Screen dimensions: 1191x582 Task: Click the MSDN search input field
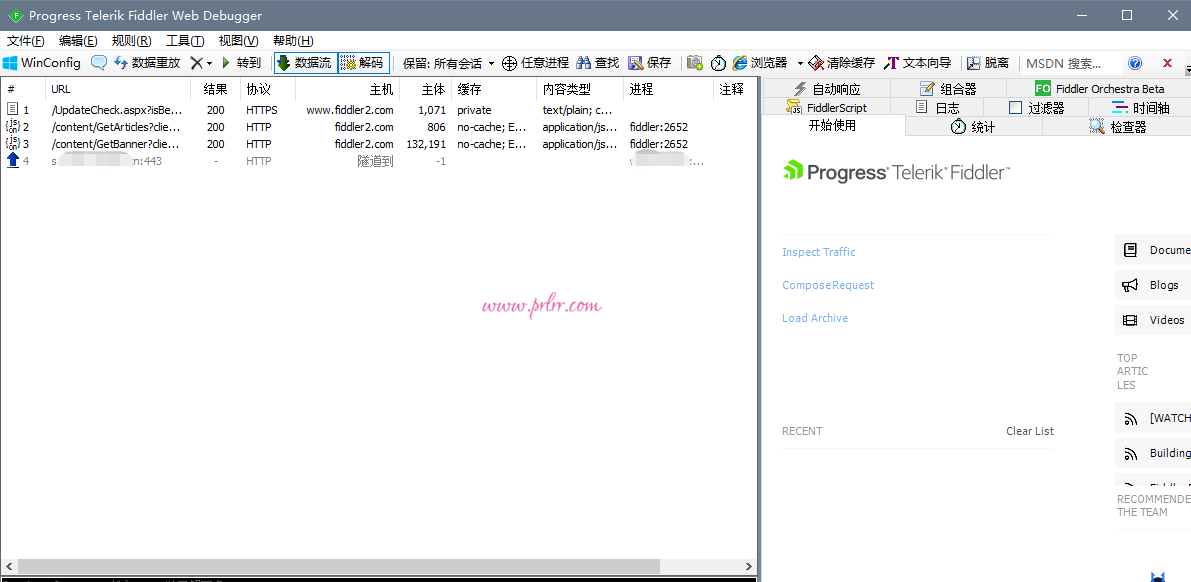[x=1067, y=63]
